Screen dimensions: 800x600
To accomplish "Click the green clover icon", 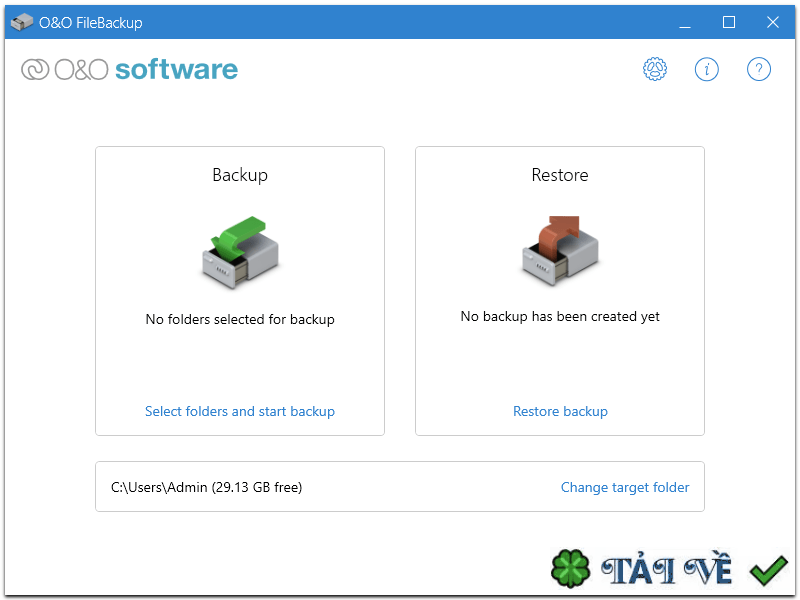I will tap(570, 568).
